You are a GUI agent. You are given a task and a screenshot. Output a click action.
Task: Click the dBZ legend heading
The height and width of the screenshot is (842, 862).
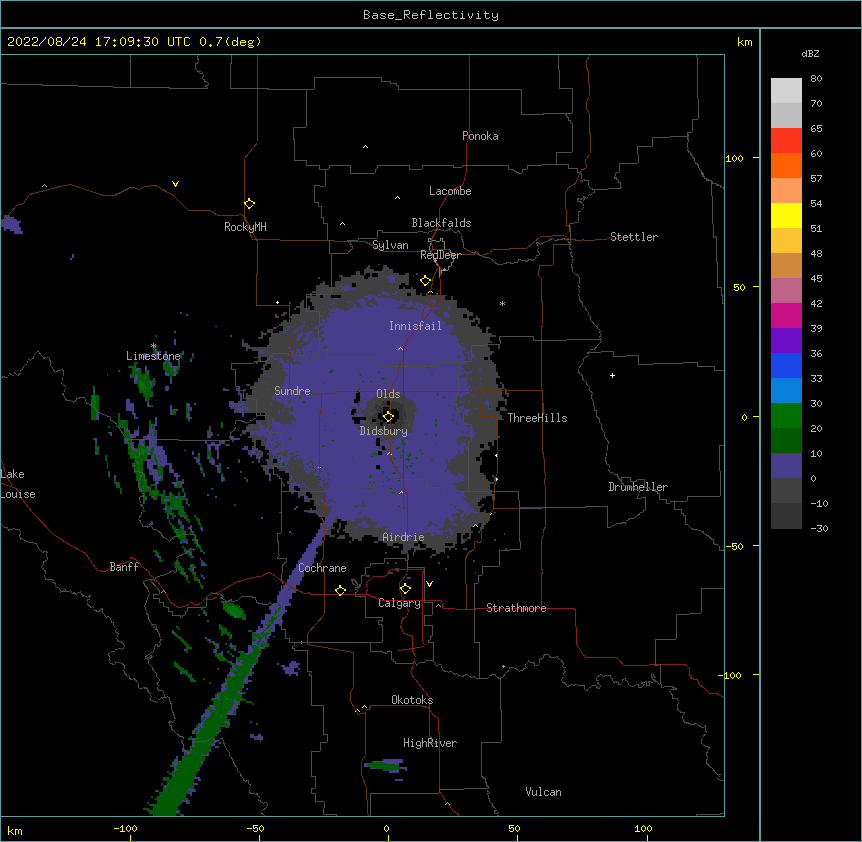click(810, 53)
